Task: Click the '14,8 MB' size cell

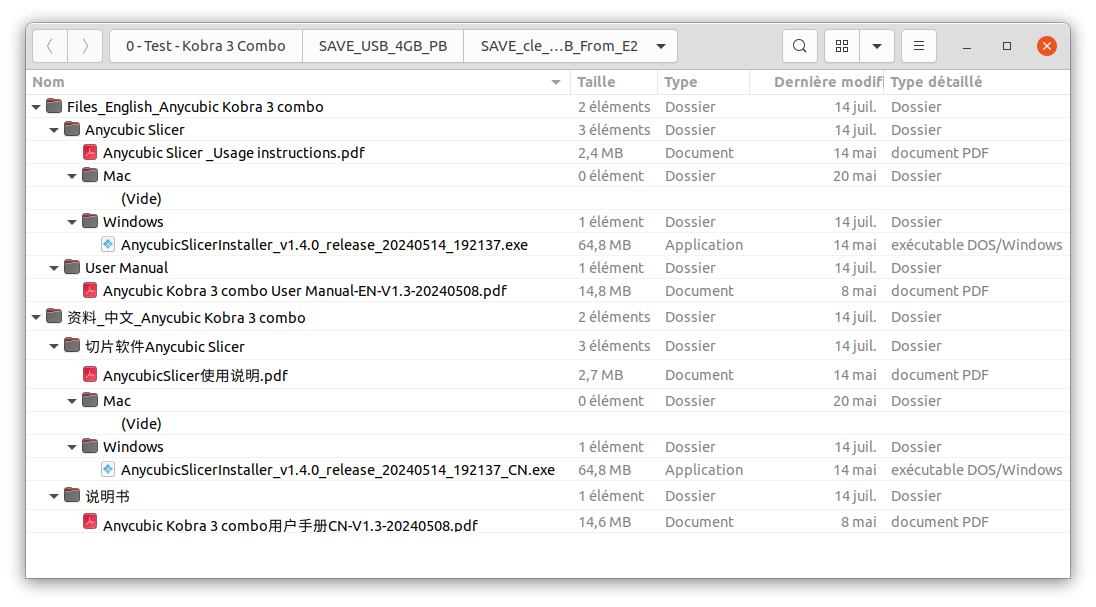Action: click(605, 291)
